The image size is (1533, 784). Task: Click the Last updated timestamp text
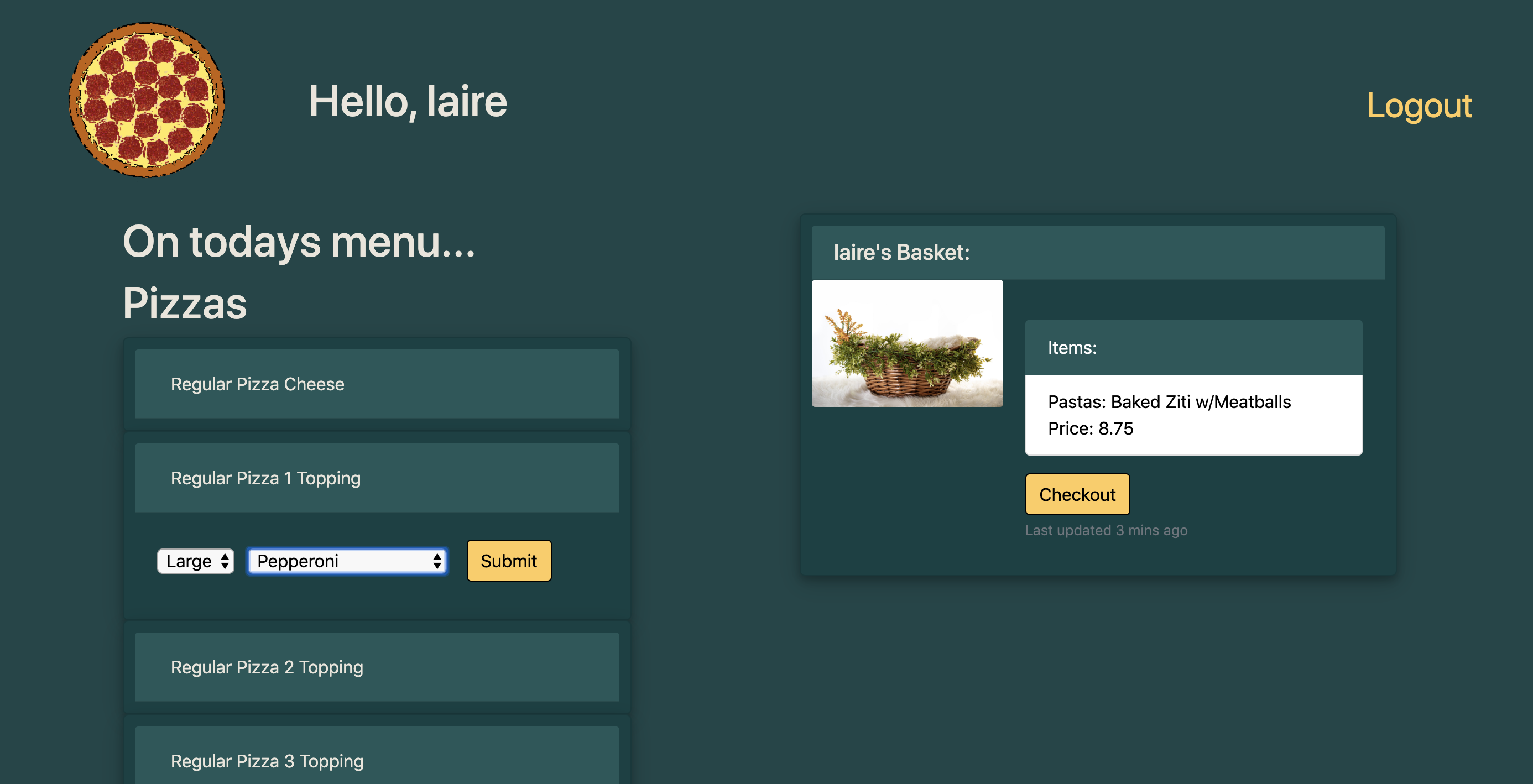tap(1105, 530)
